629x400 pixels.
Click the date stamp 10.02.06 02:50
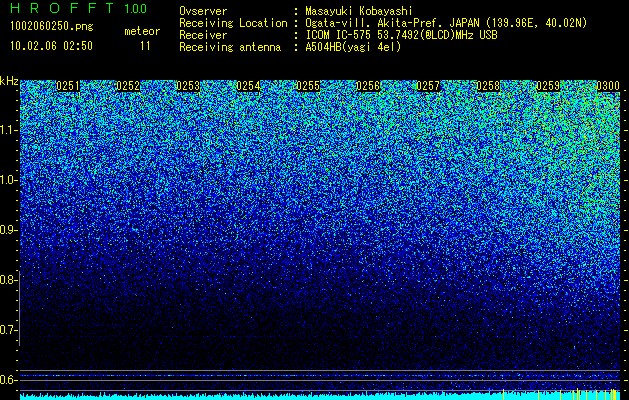pos(51,46)
